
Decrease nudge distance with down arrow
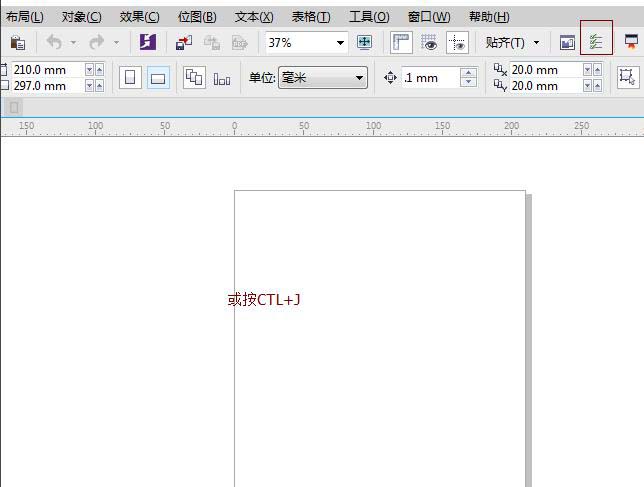(469, 83)
